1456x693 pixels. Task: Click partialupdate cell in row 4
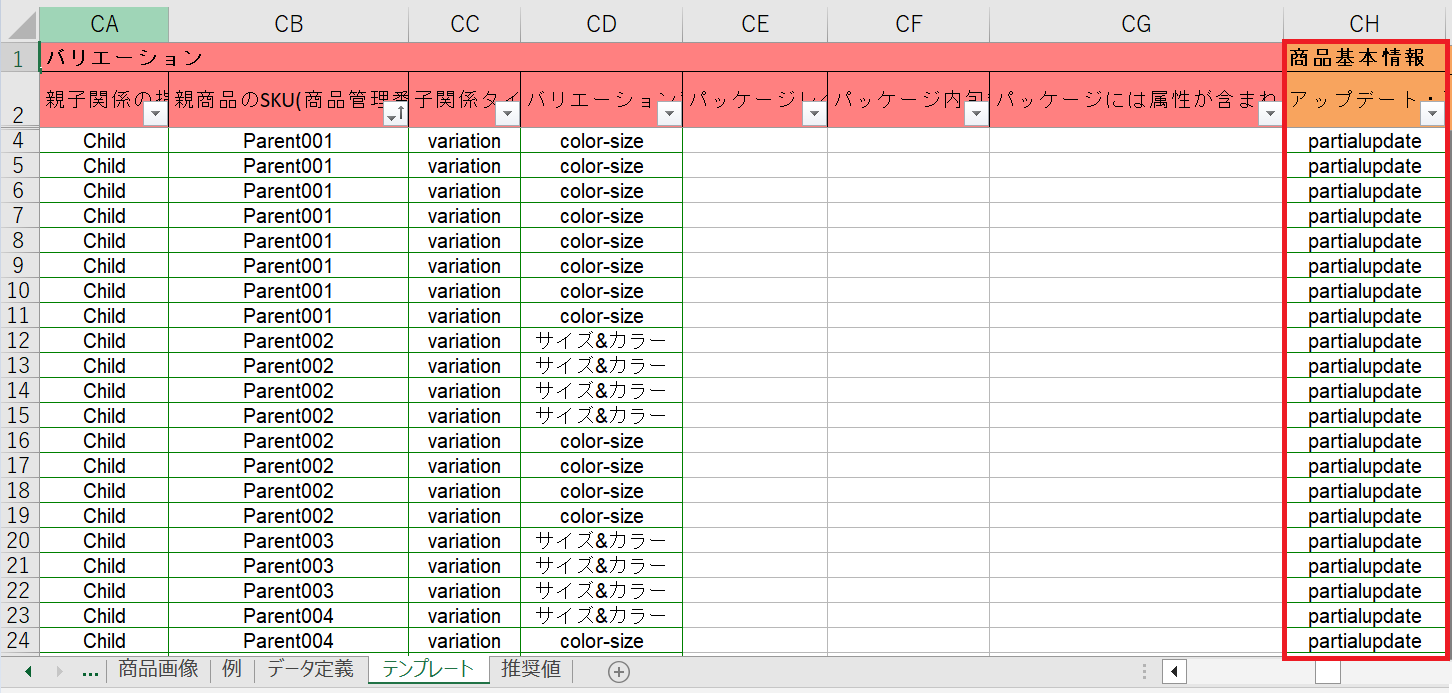[1364, 141]
